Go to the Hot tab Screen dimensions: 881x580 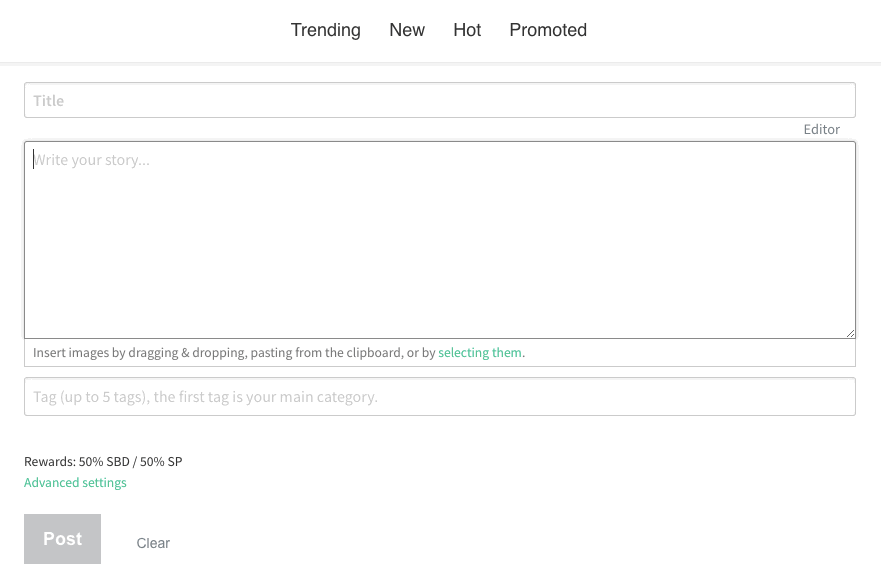[x=467, y=30]
